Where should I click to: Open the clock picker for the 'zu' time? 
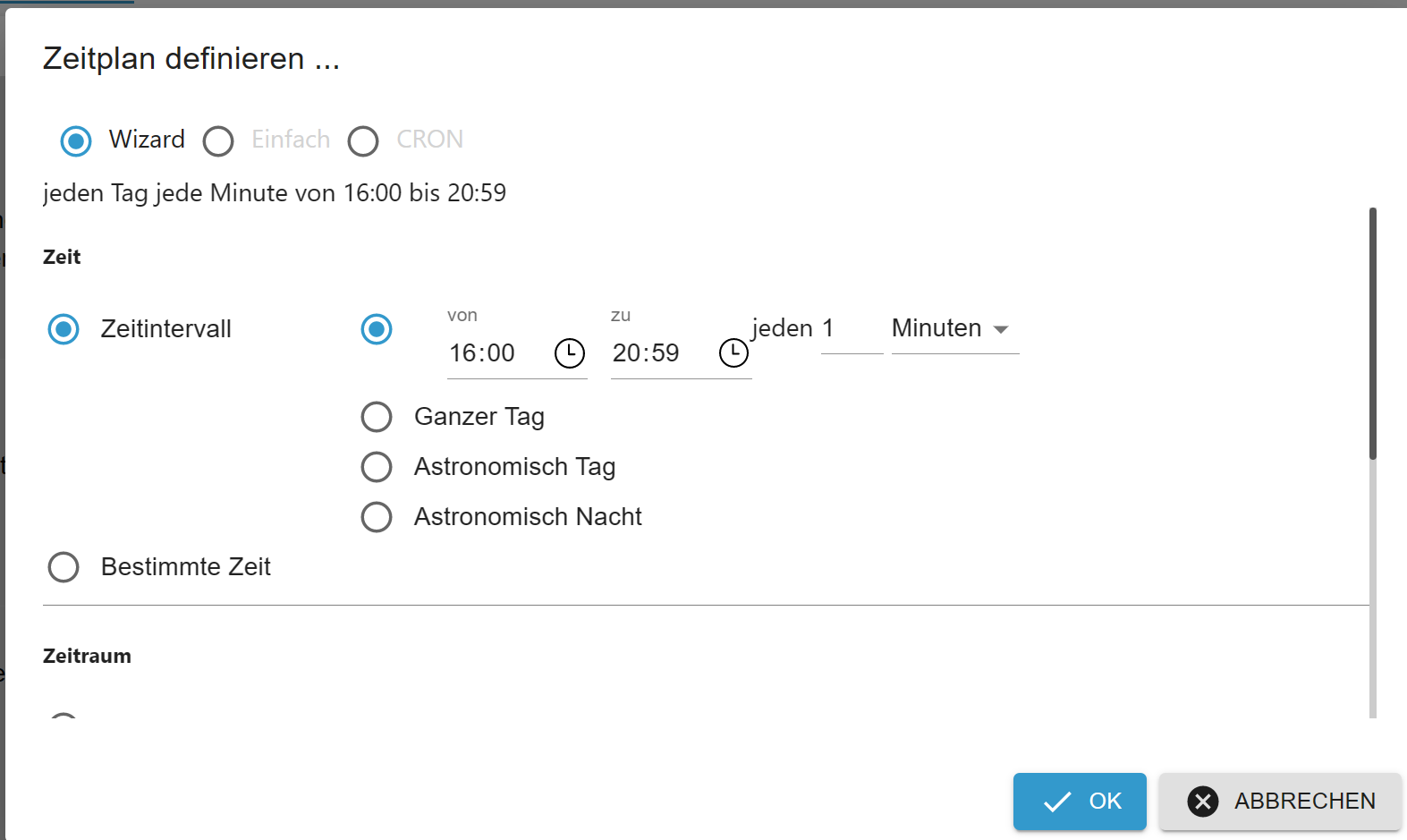(x=733, y=353)
